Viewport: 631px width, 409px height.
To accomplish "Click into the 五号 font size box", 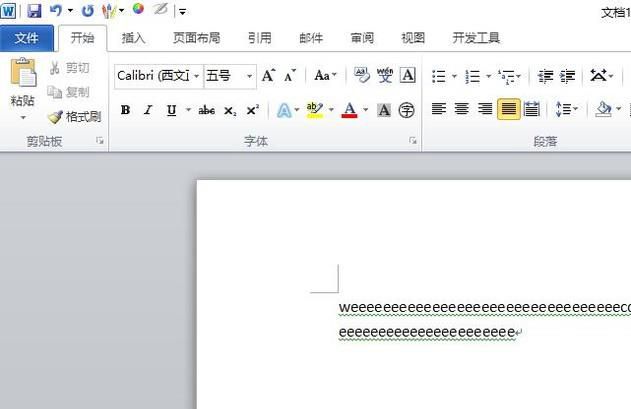I will [223, 76].
